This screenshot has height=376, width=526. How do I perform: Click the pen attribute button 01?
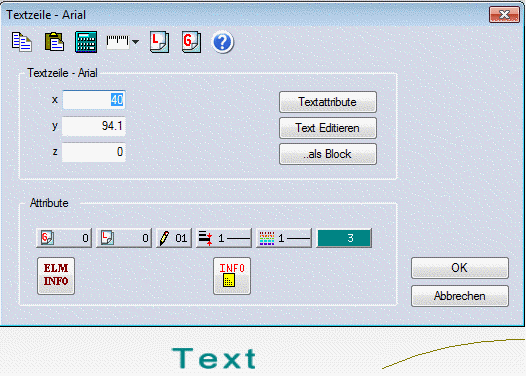coord(174,238)
